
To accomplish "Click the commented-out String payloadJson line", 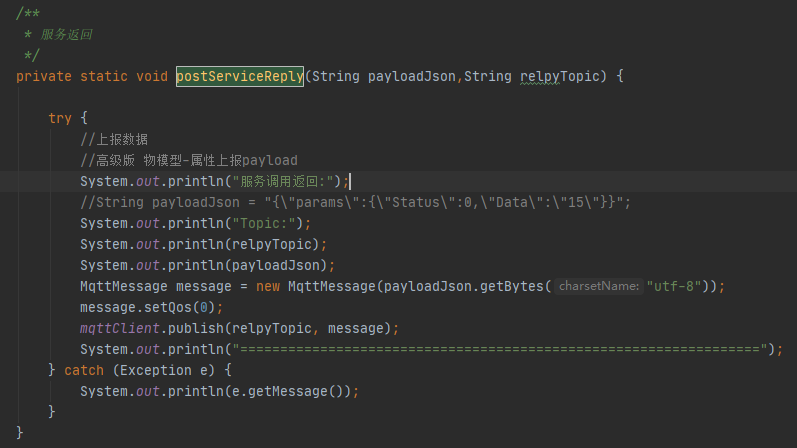I will pyautogui.click(x=355, y=202).
